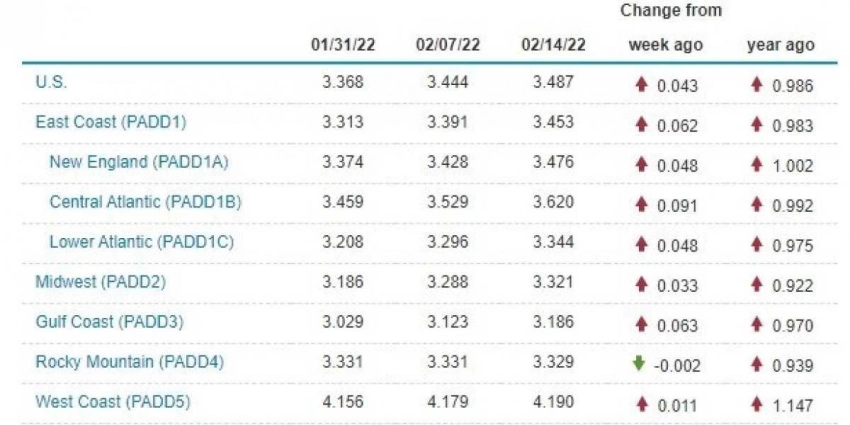Open the East Coast (PADD1) link
Screen dimensions: 850x425
pyautogui.click(x=111, y=122)
